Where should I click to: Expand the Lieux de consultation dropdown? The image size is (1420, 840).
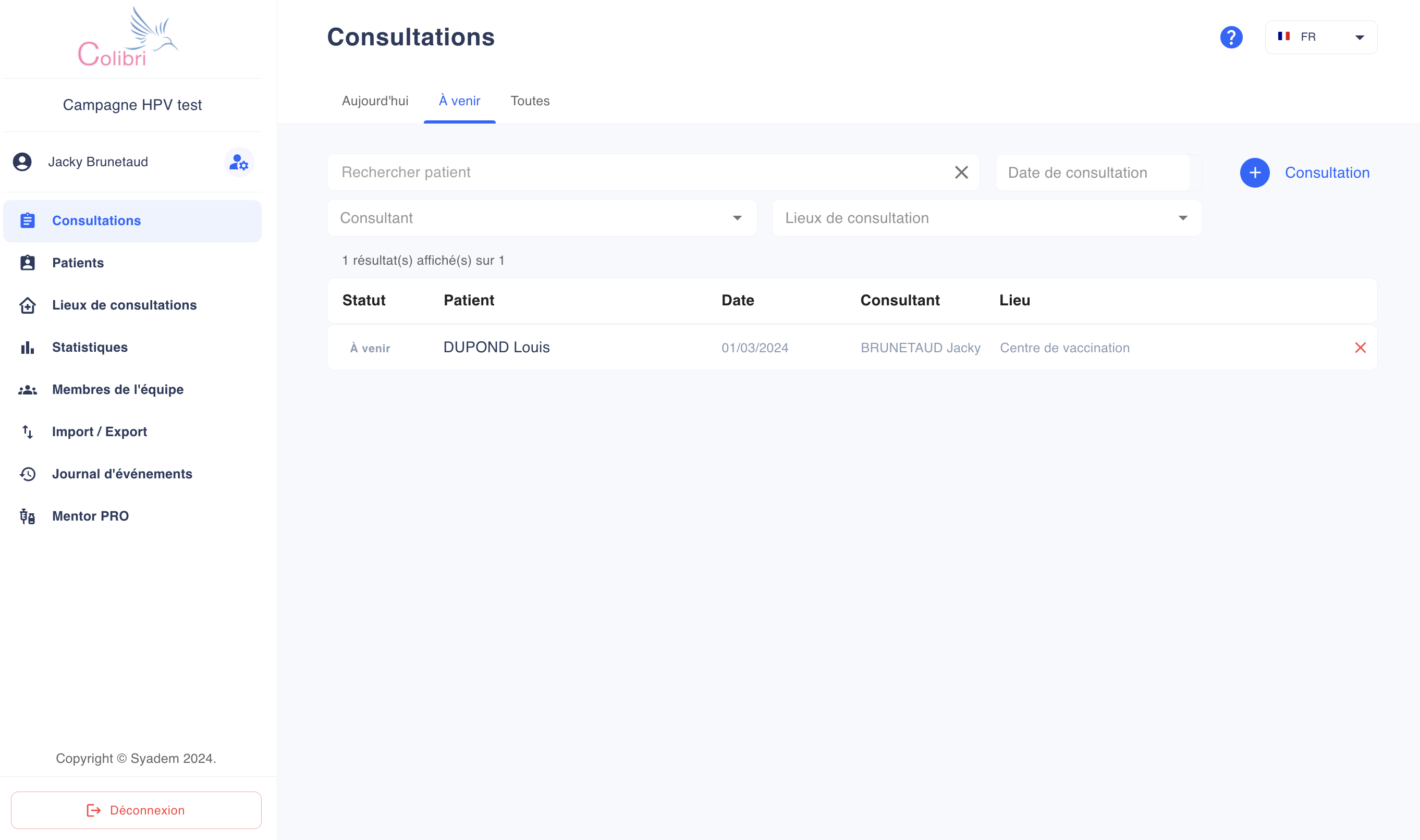tap(987, 218)
